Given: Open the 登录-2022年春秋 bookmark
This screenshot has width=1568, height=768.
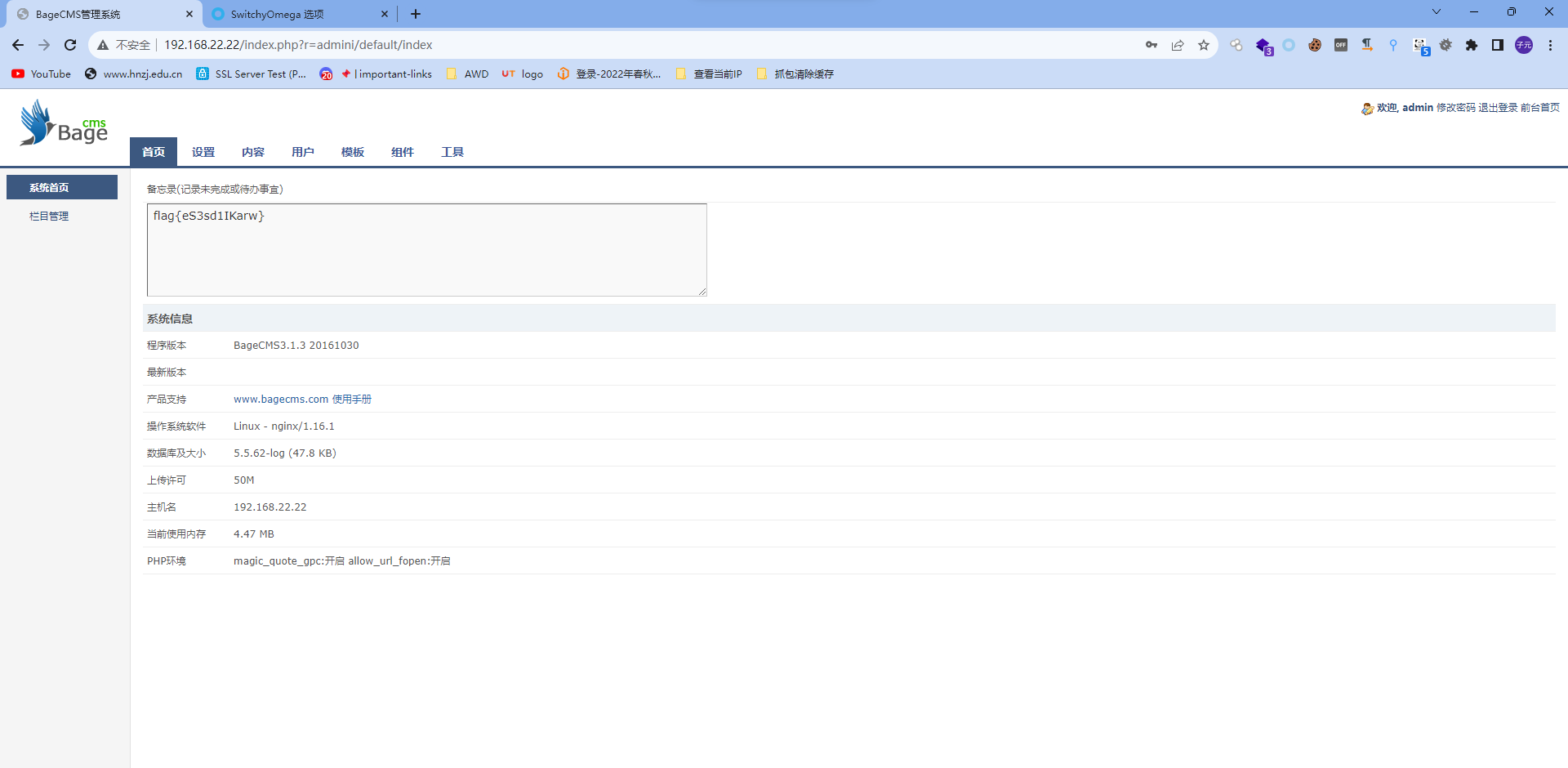Looking at the screenshot, I should pos(609,74).
